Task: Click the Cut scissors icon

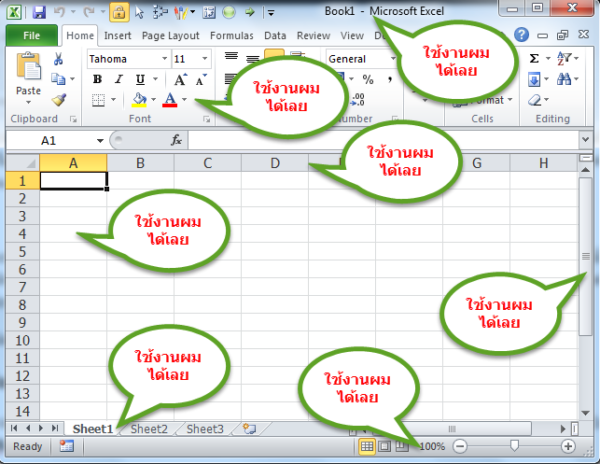Action: [x=59, y=59]
